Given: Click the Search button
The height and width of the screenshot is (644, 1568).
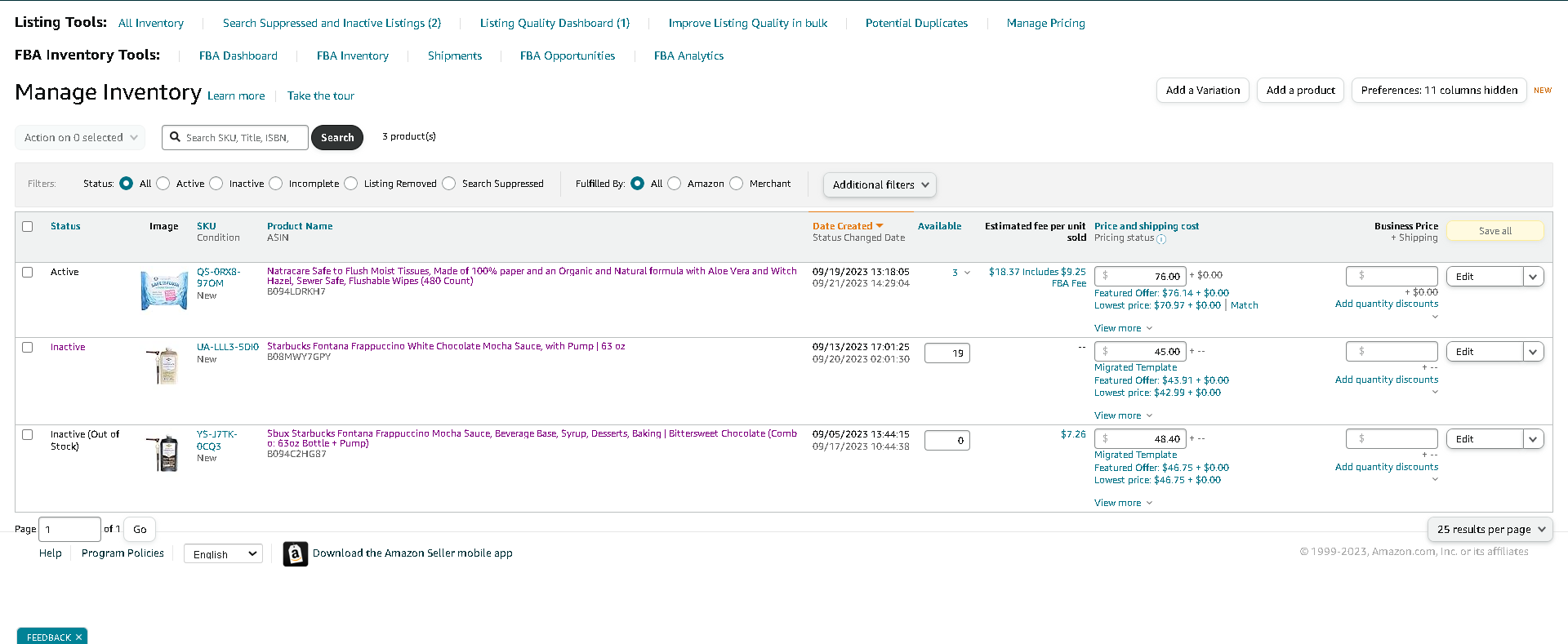Looking at the screenshot, I should pos(337,138).
